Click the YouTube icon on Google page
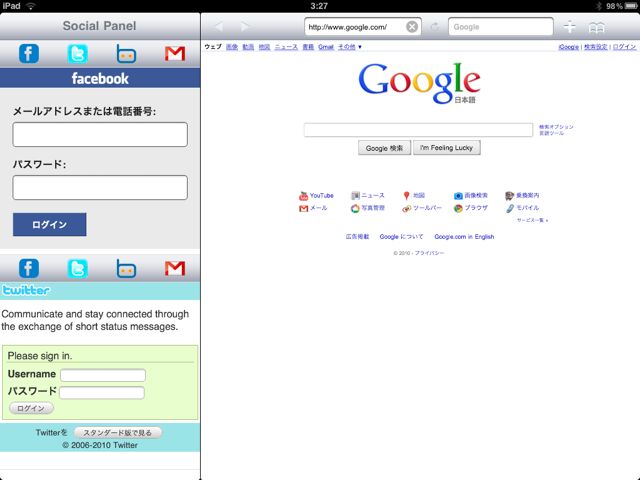This screenshot has width=640, height=480. click(303, 196)
